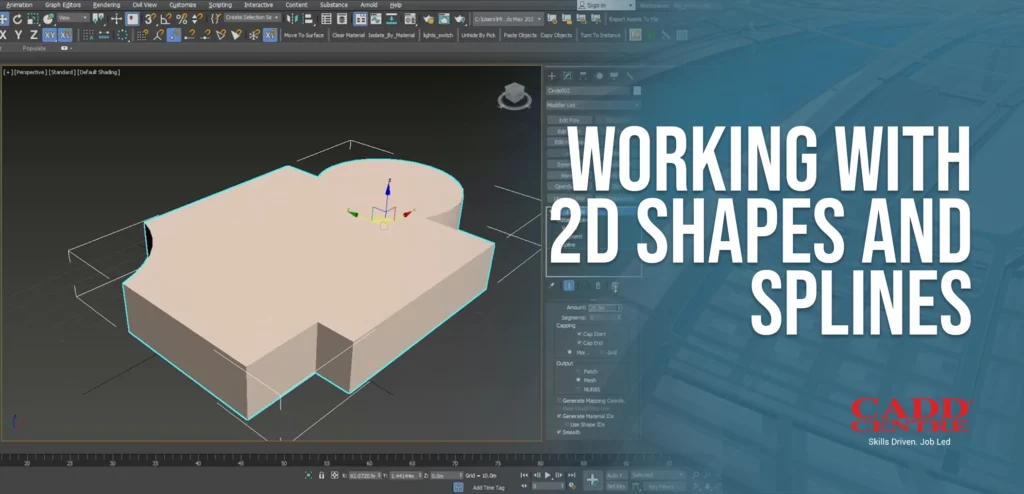This screenshot has height=494, width=1024.
Task: Open the View reference coordinate dropdown
Action: click(73, 19)
